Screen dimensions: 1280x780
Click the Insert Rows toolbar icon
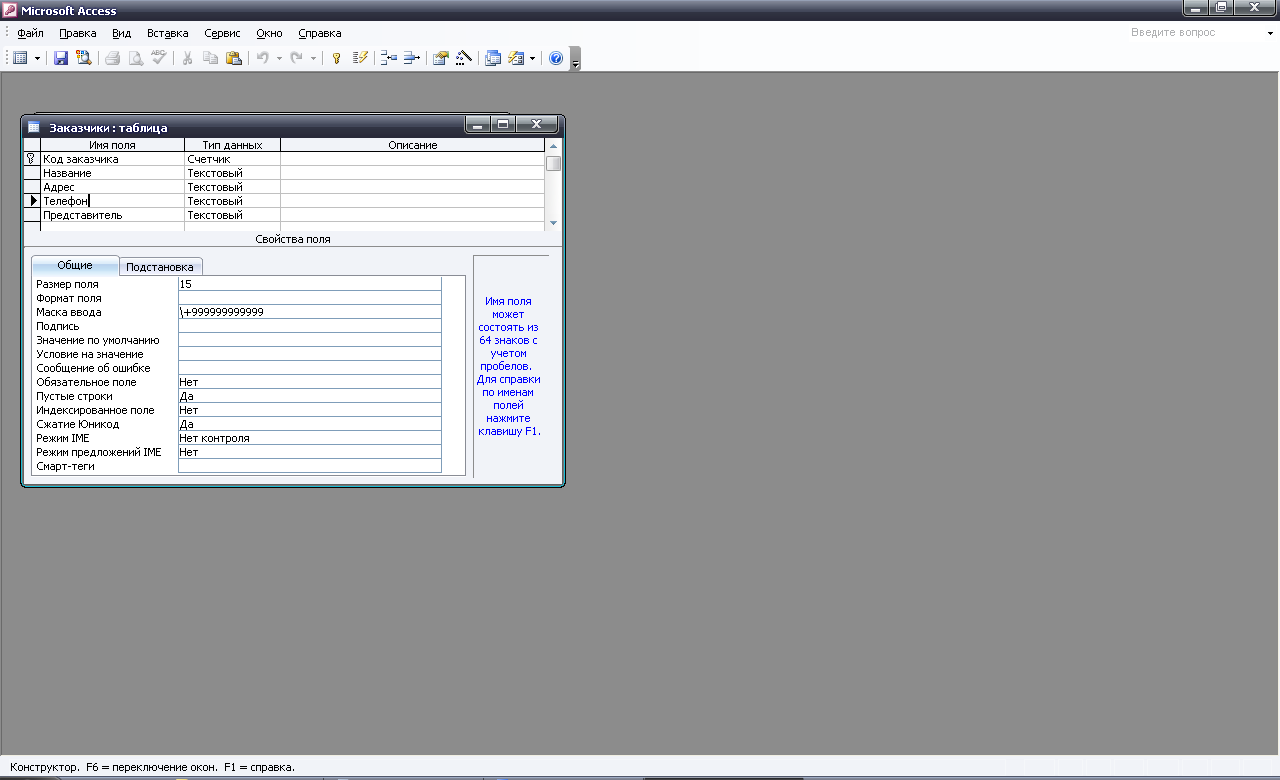(389, 58)
